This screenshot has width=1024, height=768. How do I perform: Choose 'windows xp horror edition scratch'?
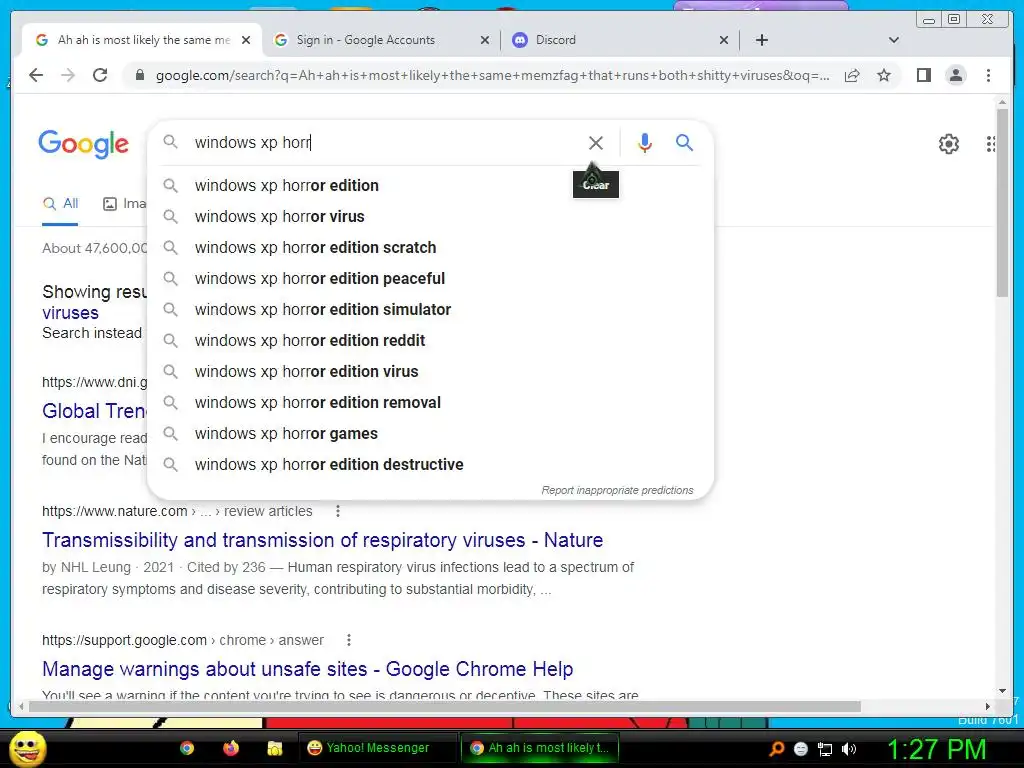431,248
